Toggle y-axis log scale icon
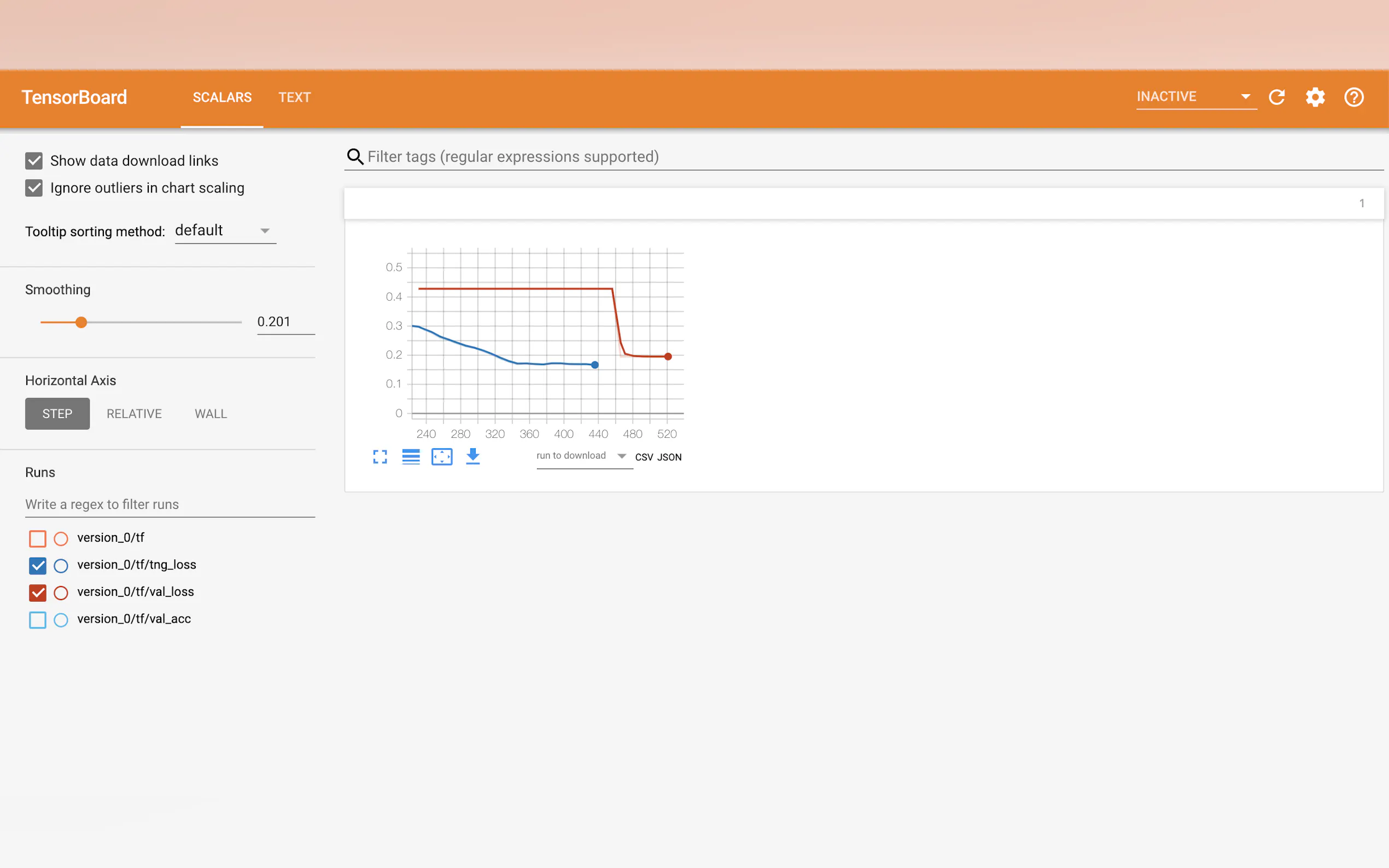 coord(411,457)
